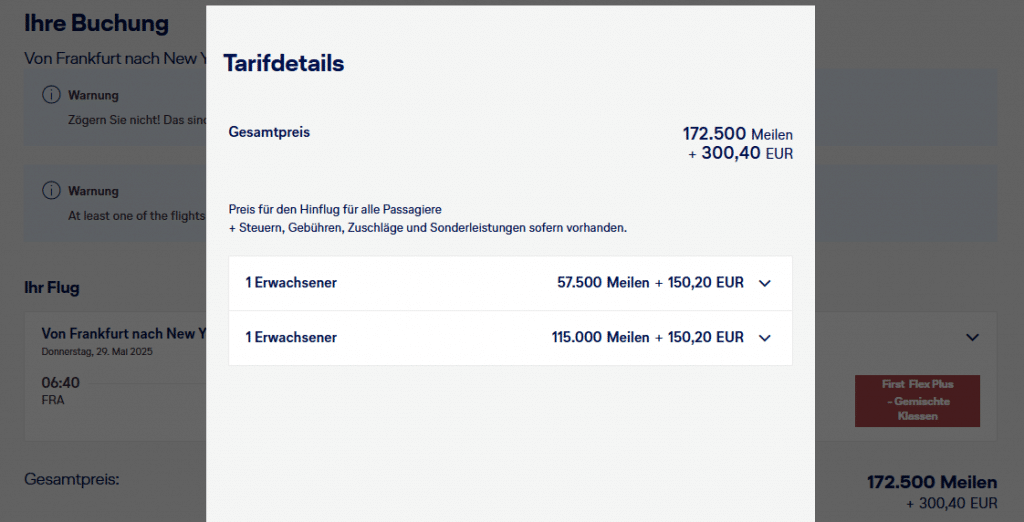The width and height of the screenshot is (1024, 522).
Task: Collapse the flight card chevron beside Ihr Flug
Action: pos(972,338)
